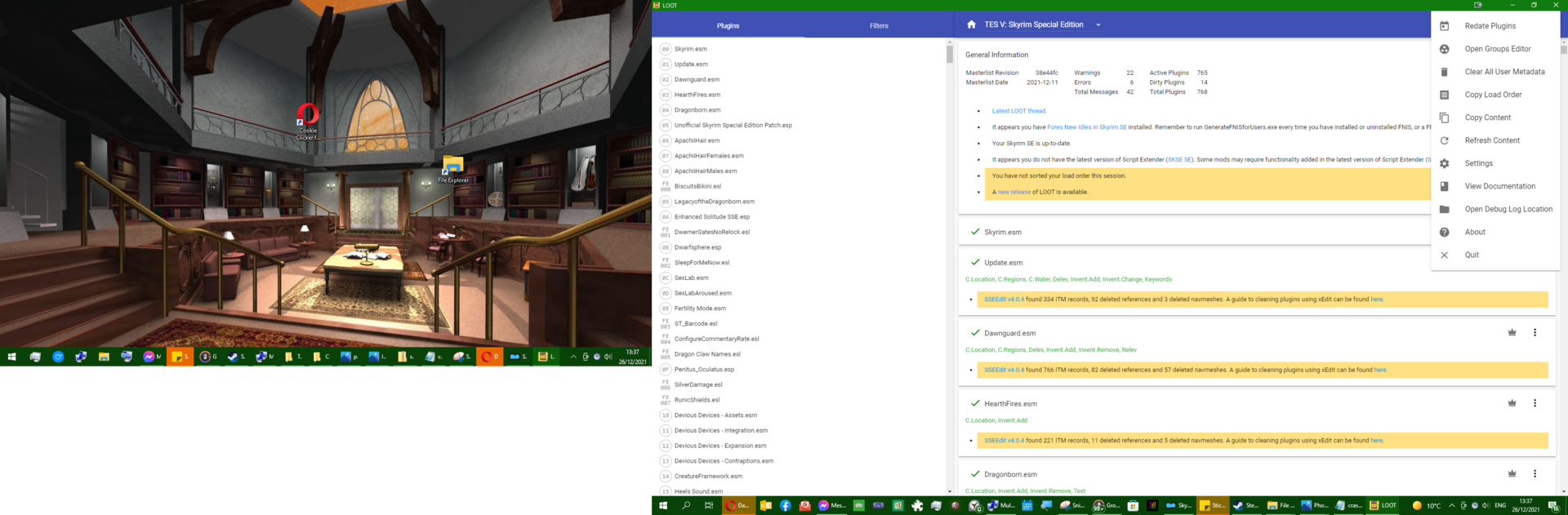Open Fores New Idles in Skyrim SE link
Screen dimensions: 1568x515
(1087, 127)
